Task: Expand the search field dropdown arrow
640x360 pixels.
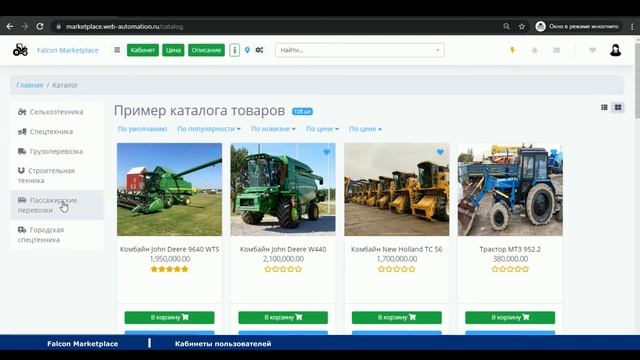Action: pyautogui.click(x=438, y=50)
